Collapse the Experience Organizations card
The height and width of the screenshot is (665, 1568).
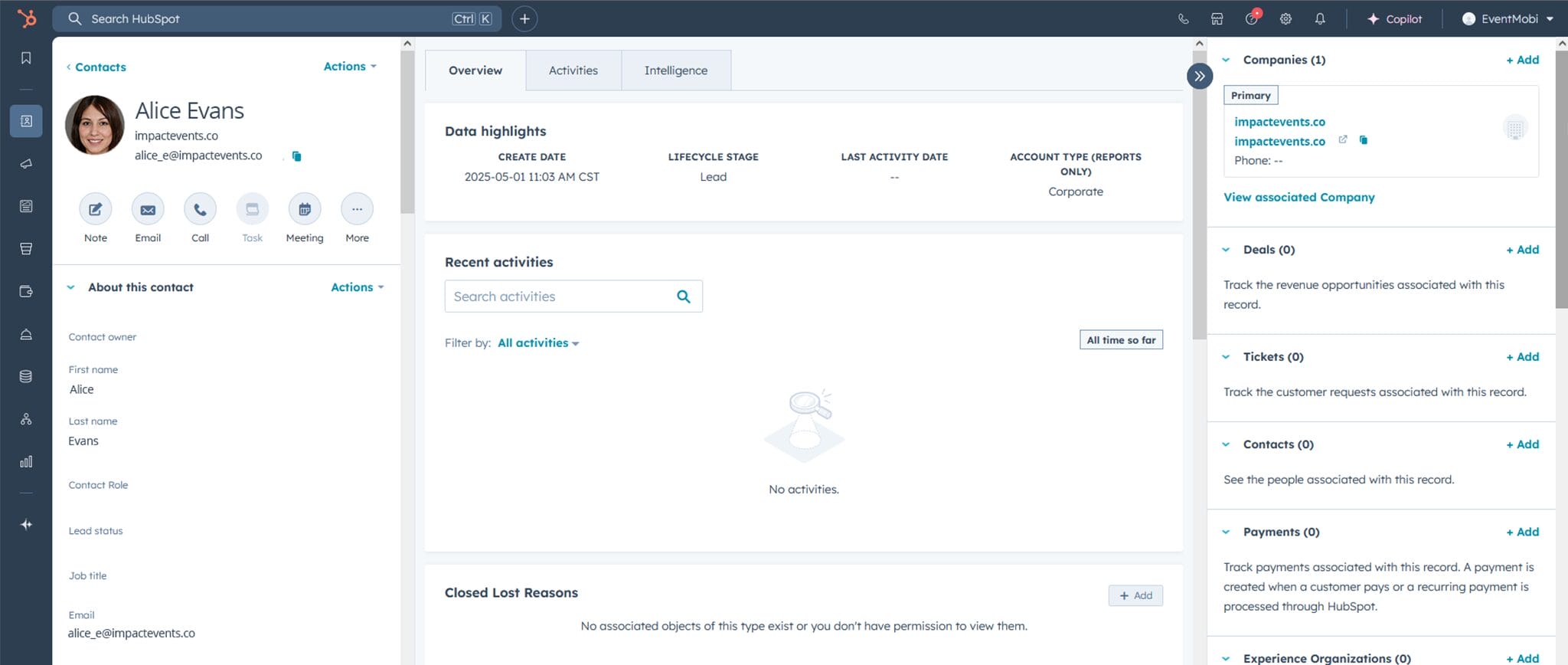pyautogui.click(x=1226, y=658)
